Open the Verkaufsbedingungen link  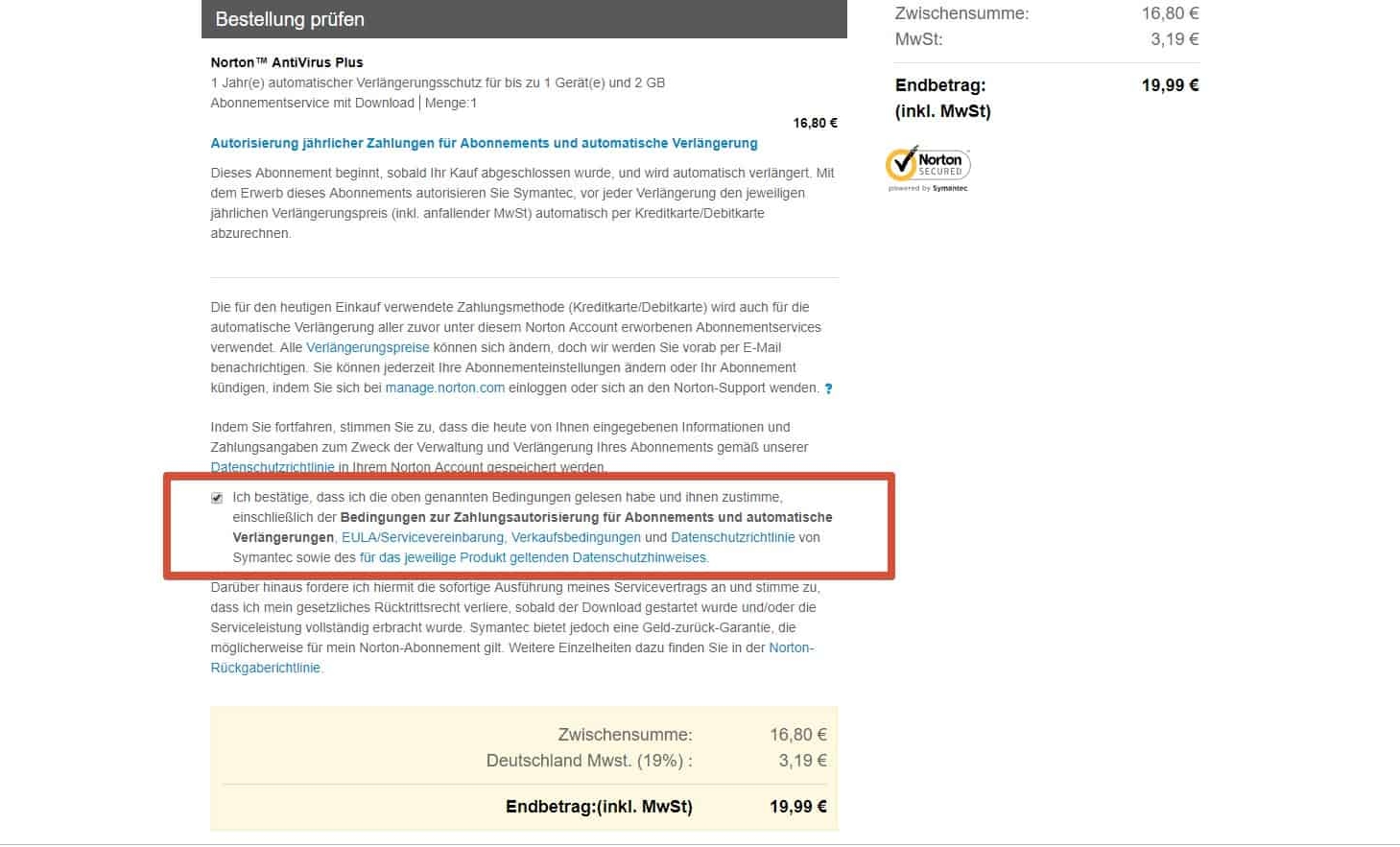pos(576,537)
